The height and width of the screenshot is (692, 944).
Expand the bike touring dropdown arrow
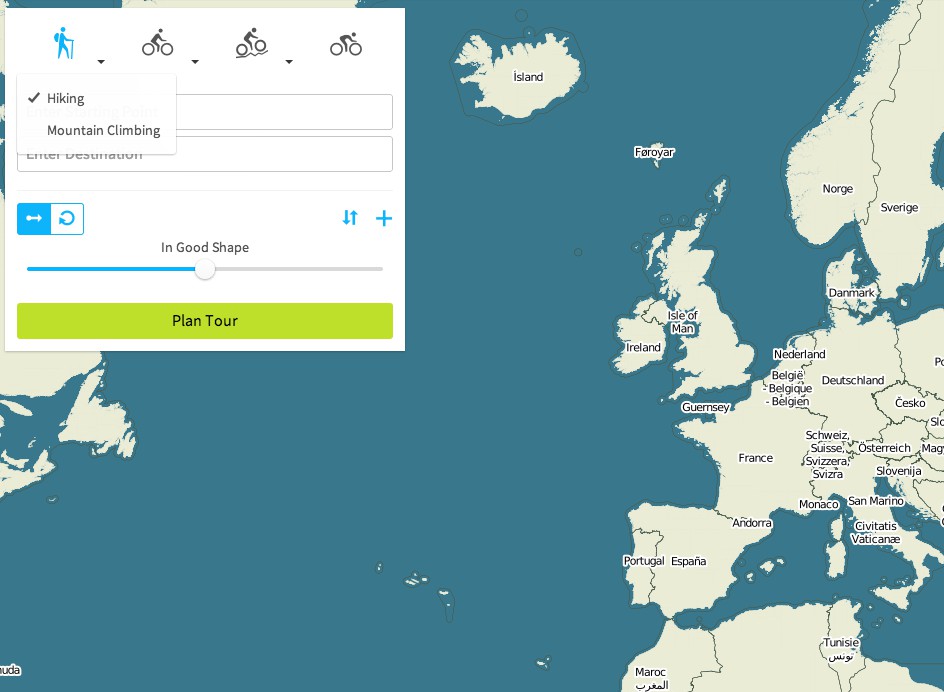(195, 62)
